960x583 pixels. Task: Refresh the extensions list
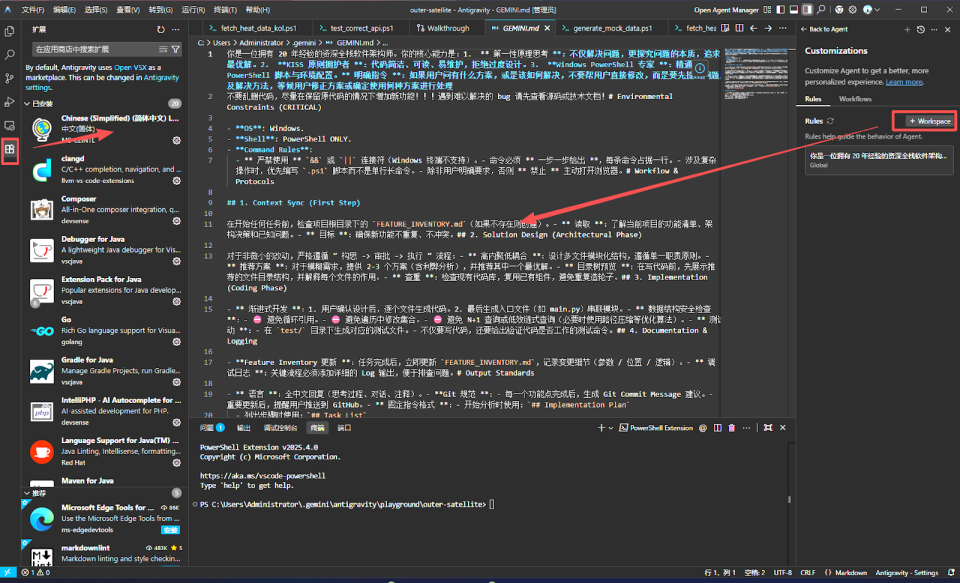160,29
